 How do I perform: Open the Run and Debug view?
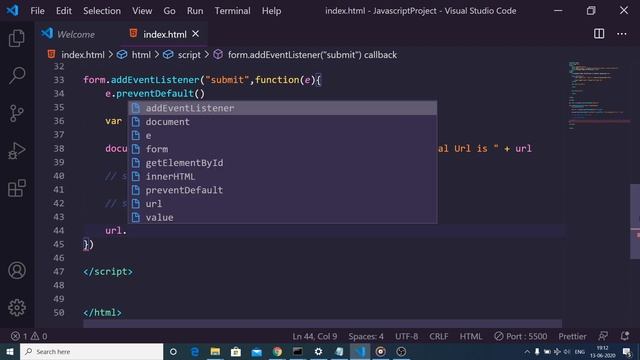click(x=17, y=151)
